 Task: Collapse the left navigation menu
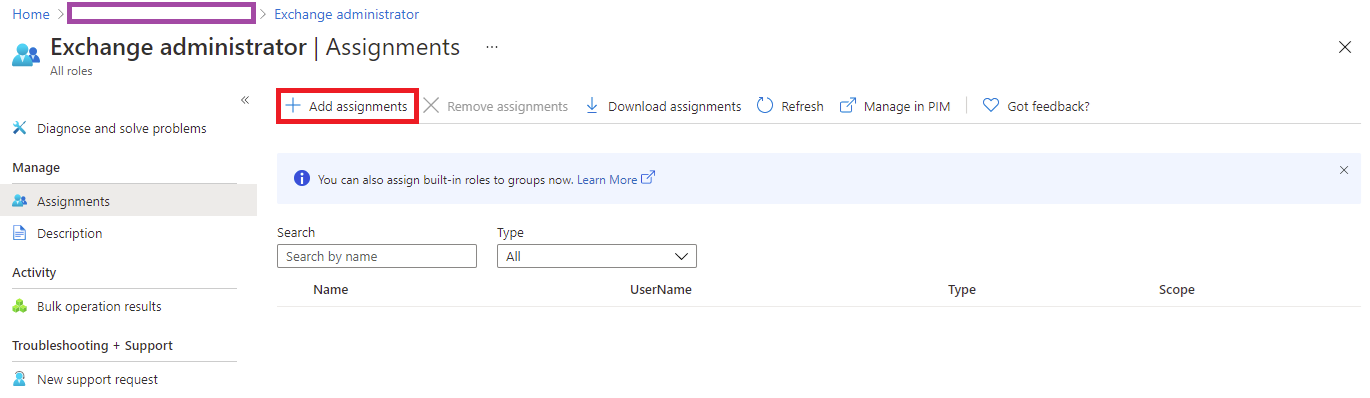245,100
